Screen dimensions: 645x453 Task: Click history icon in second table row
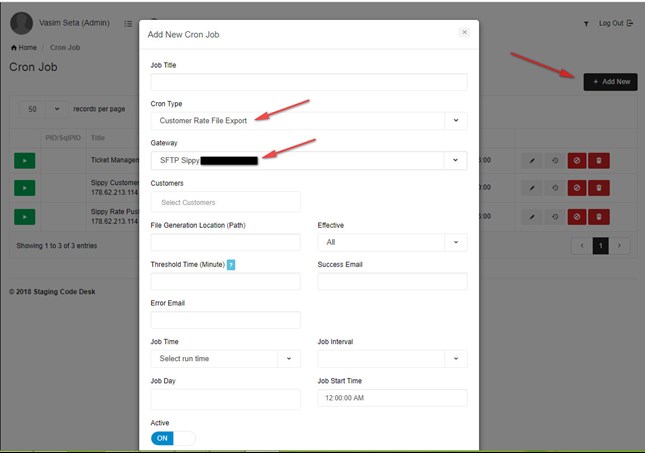point(554,188)
